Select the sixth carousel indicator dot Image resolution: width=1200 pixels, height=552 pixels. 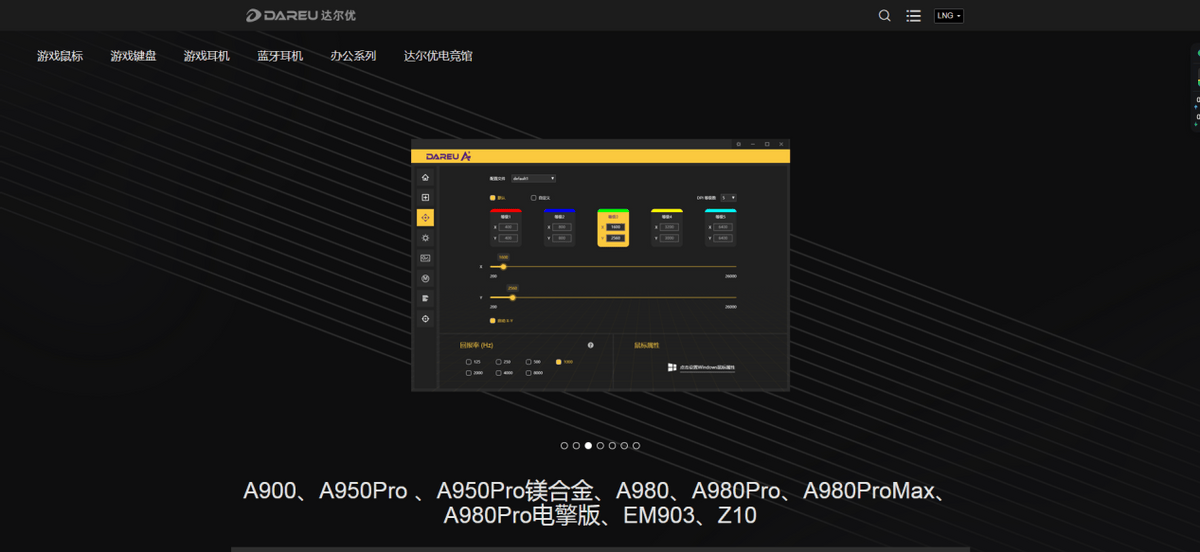[x=624, y=446]
